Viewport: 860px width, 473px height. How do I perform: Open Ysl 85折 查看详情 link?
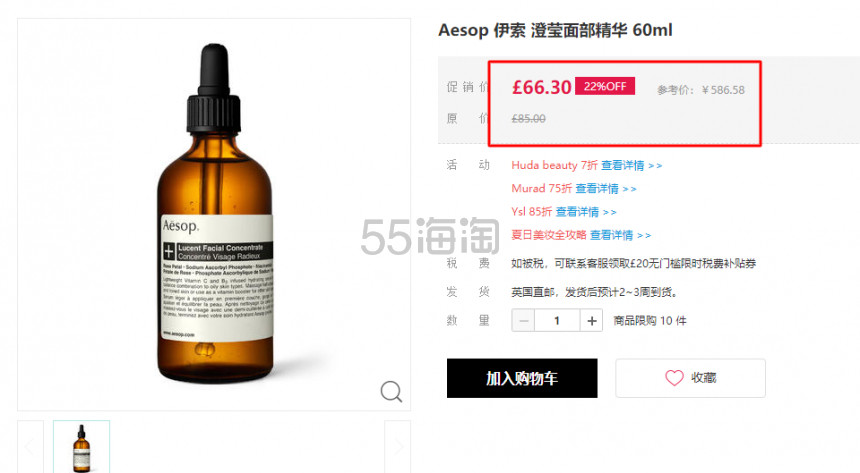pyautogui.click(x=586, y=212)
